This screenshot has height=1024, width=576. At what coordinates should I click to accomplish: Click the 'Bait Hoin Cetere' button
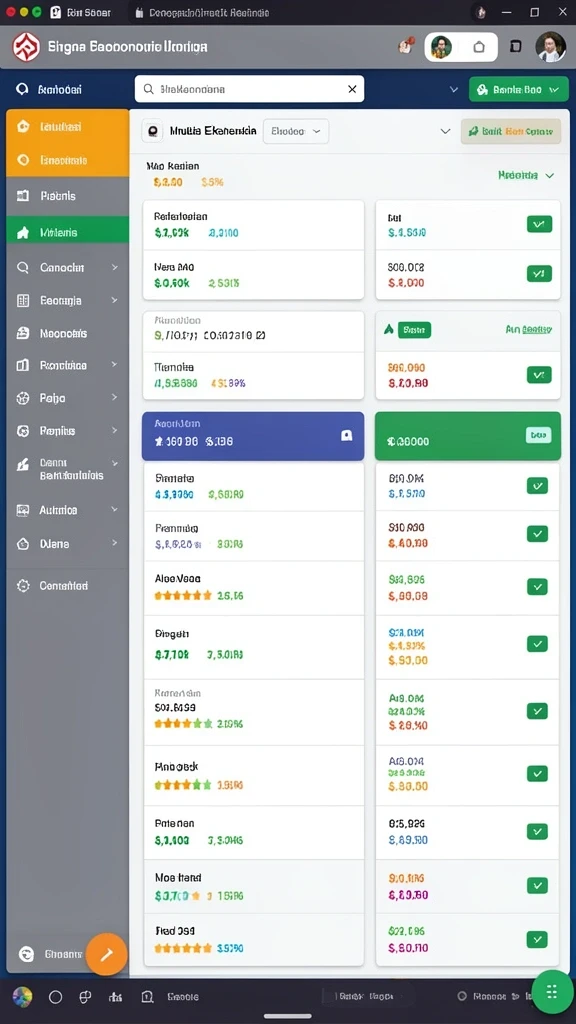pyautogui.click(x=511, y=131)
